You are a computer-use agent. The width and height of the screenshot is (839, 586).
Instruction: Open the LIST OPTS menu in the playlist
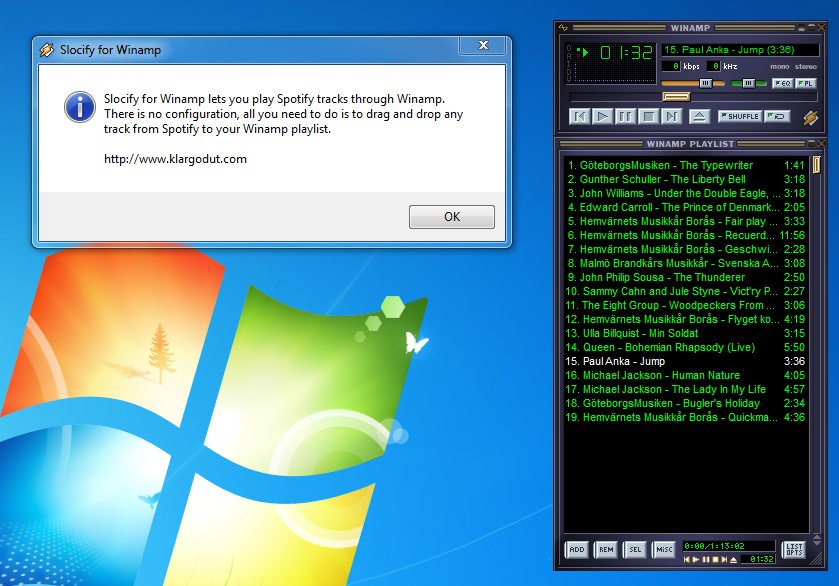[795, 550]
